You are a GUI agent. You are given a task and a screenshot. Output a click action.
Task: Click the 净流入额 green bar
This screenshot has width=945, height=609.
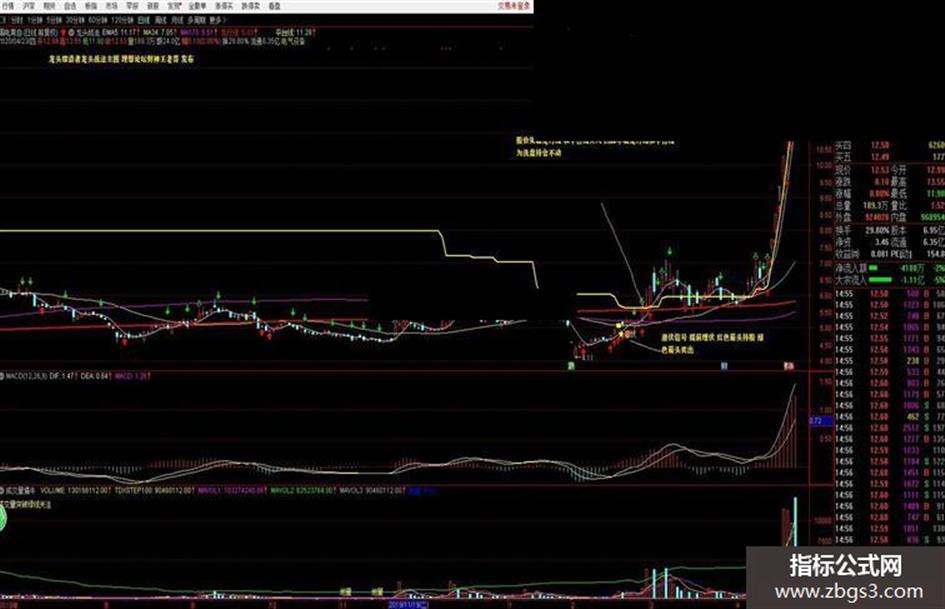873,268
